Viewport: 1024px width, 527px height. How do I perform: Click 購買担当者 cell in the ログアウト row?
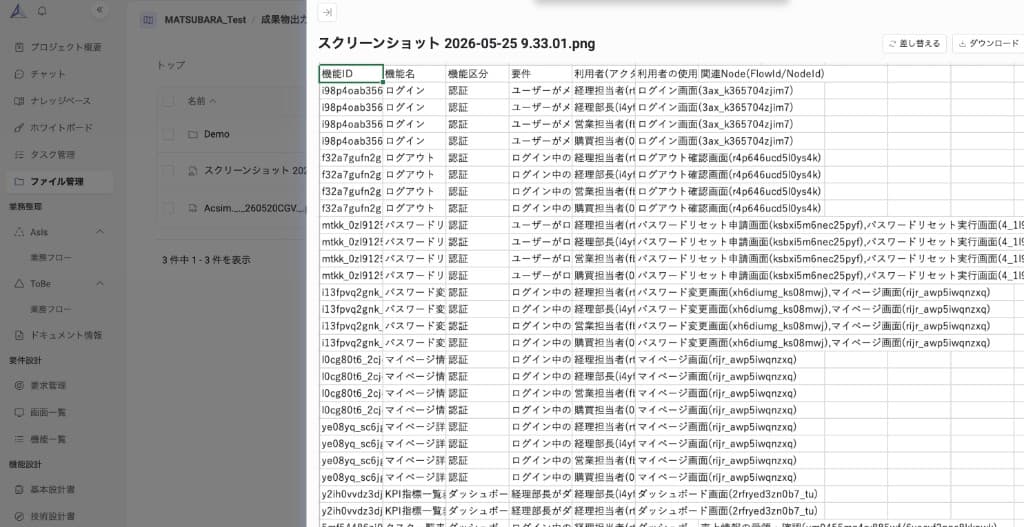(x=604, y=209)
